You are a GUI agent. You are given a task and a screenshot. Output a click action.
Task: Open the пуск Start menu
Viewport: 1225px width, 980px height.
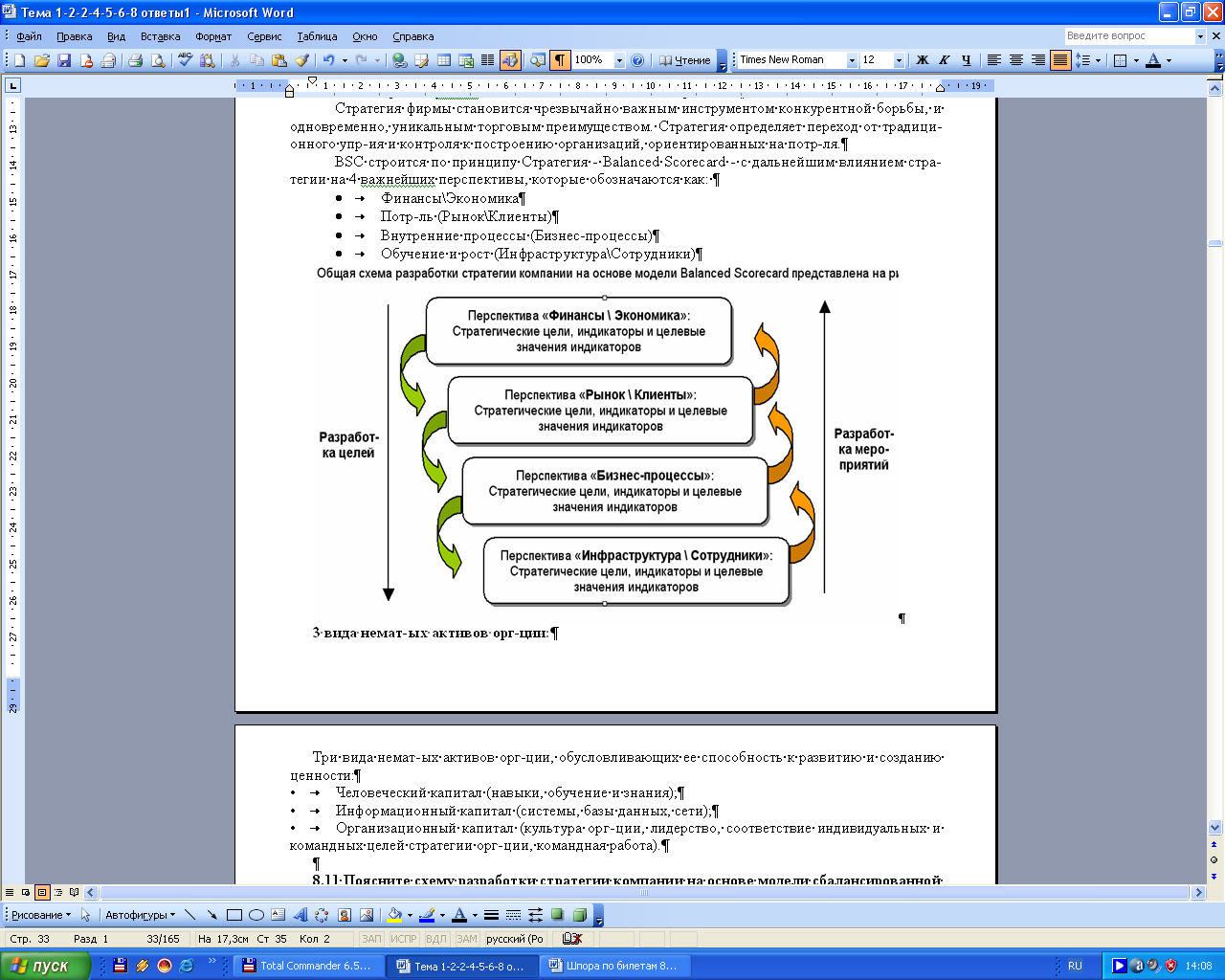coord(45,966)
